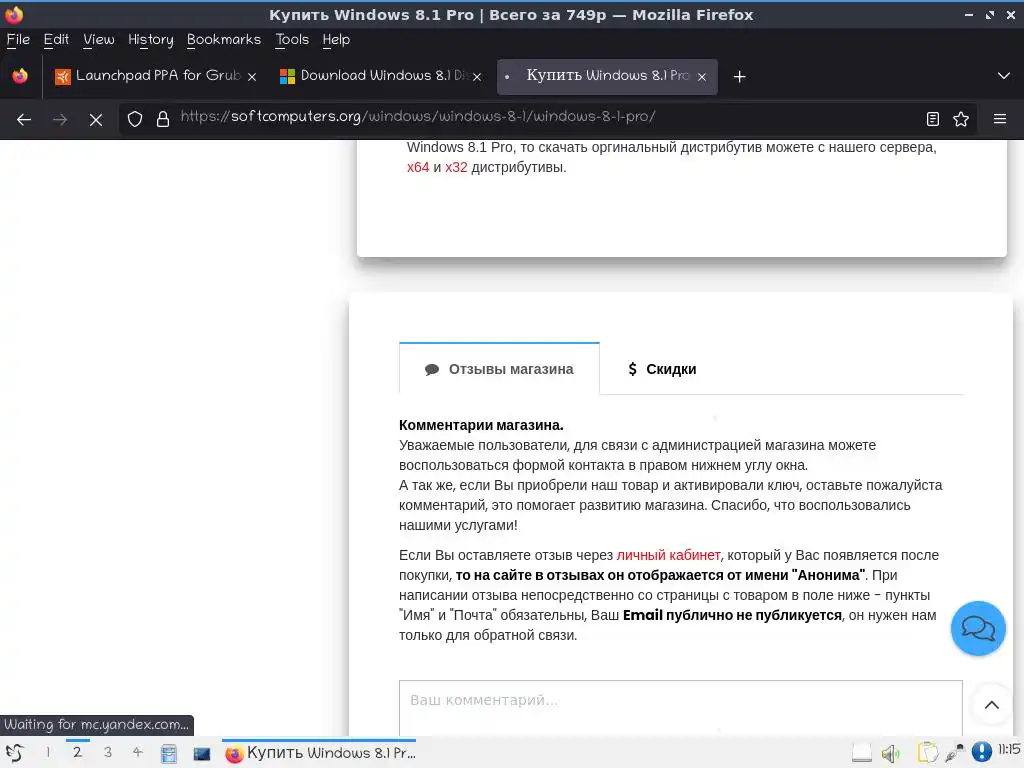The height and width of the screenshot is (768, 1024).
Task: Click the network connection tray icon
Action: (x=954, y=753)
